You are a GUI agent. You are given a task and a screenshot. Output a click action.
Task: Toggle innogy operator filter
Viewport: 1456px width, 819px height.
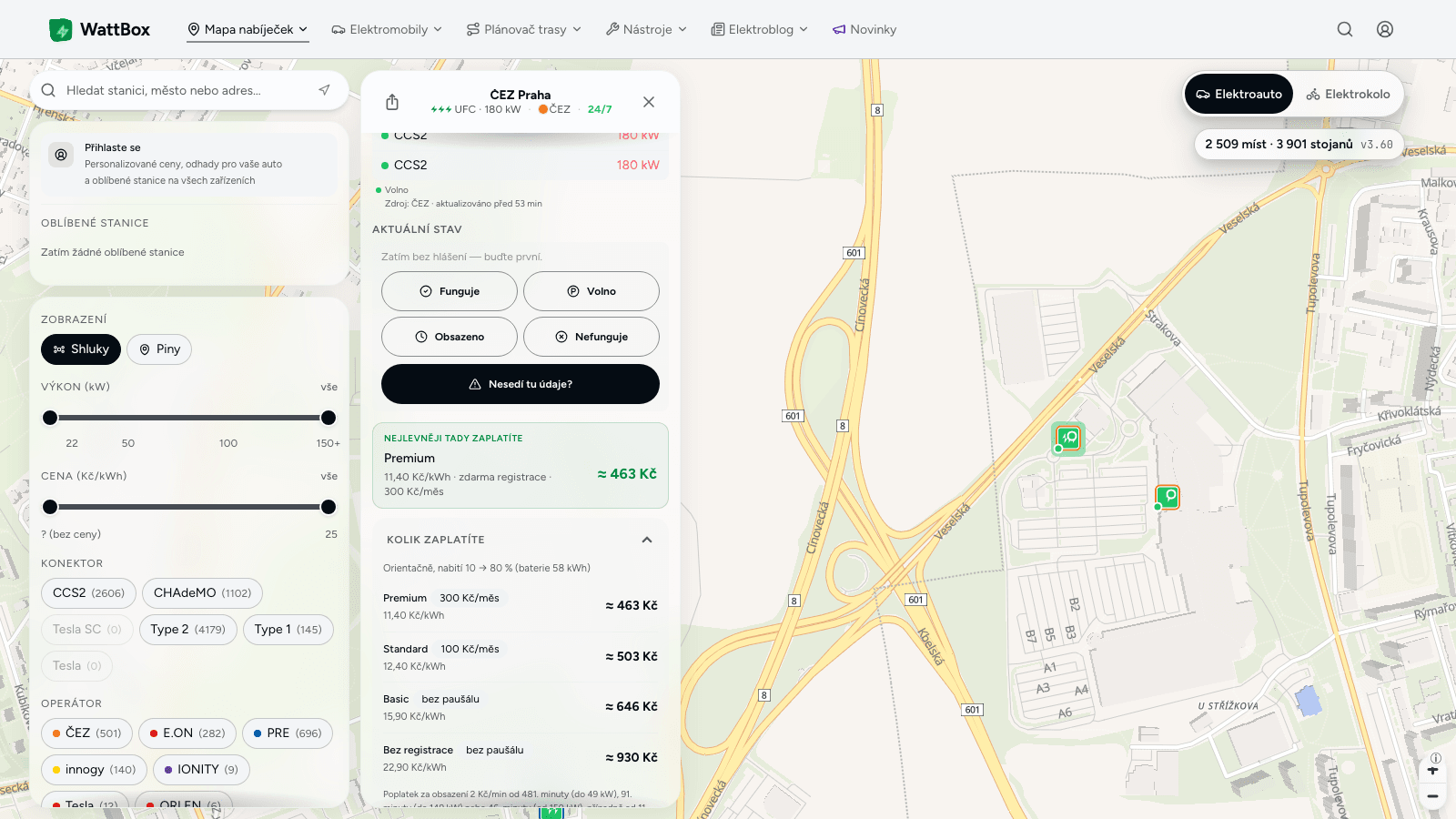coord(94,770)
